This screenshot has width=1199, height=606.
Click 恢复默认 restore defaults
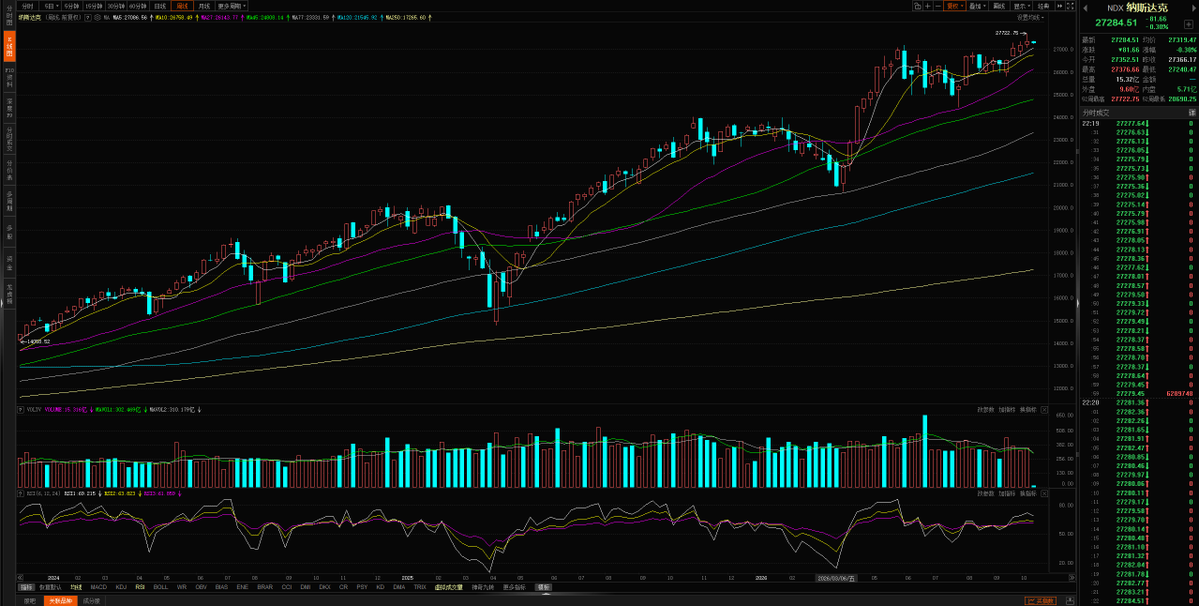(50, 587)
